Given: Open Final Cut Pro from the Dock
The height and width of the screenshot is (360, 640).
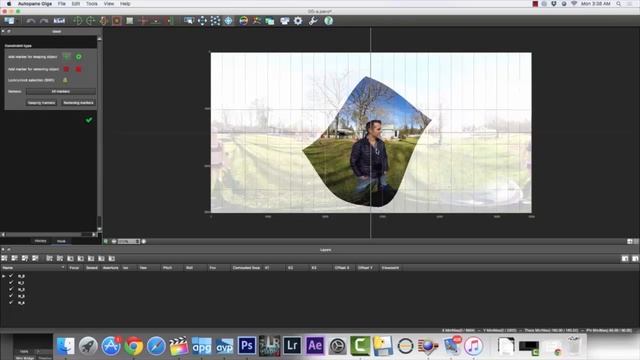Looking at the screenshot, I should point(179,346).
